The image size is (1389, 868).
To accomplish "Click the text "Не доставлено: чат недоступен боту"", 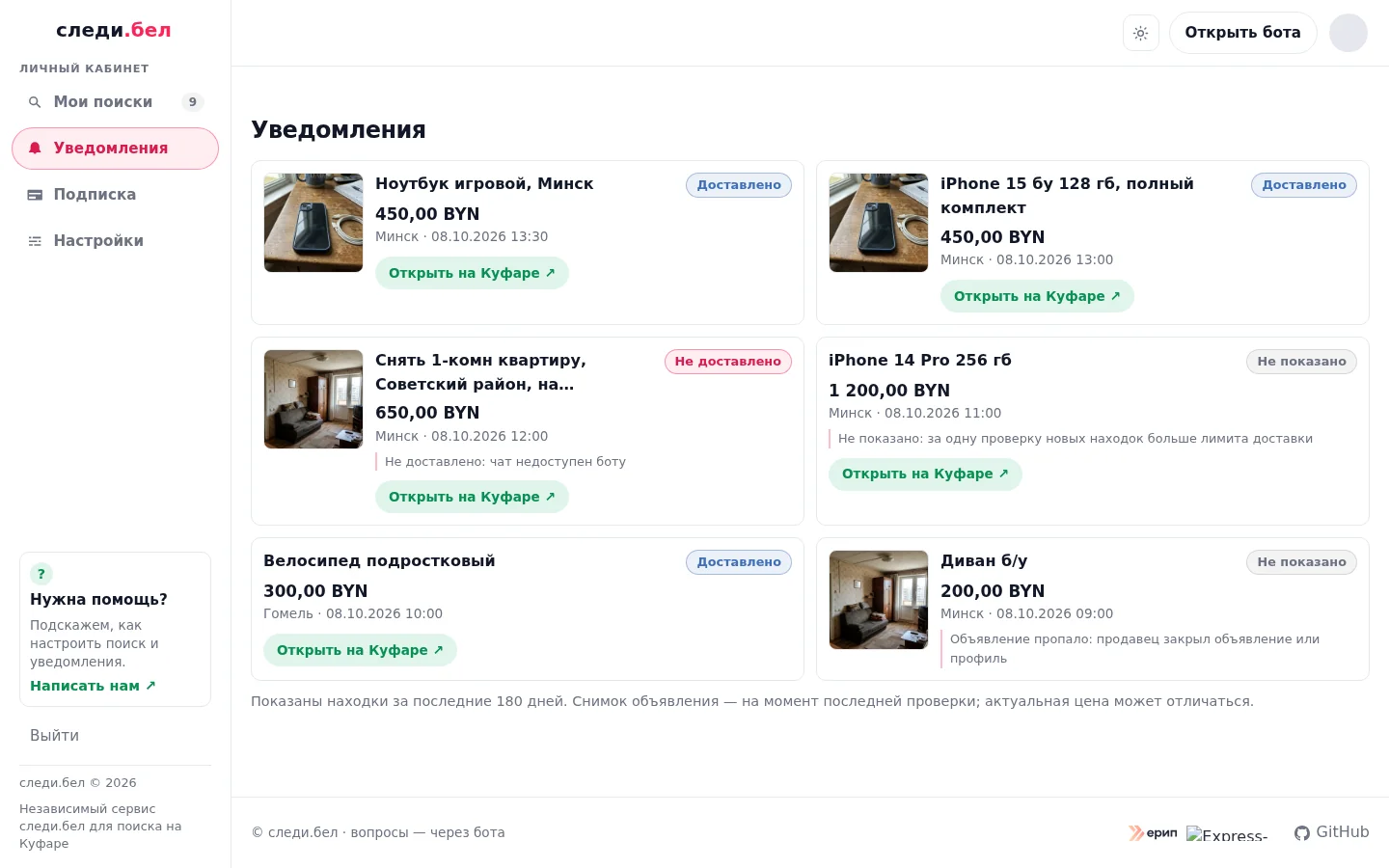I will 505,462.
